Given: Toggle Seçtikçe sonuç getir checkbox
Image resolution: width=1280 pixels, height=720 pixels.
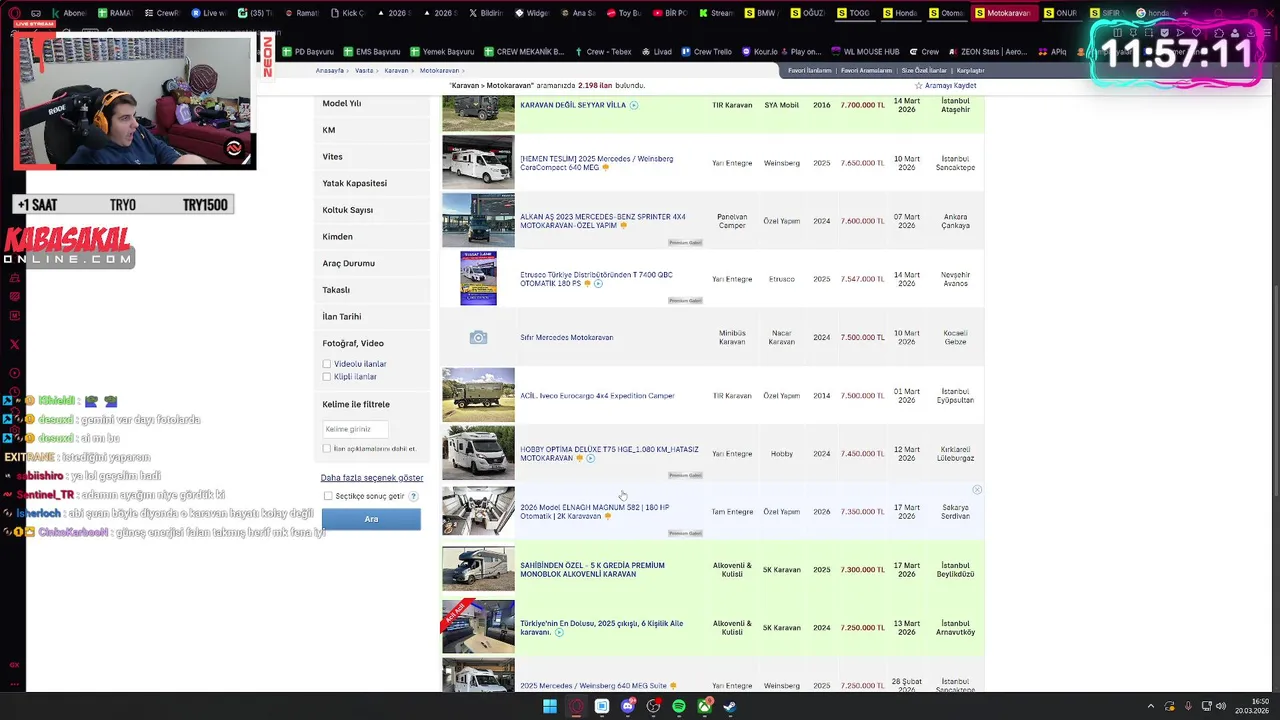Looking at the screenshot, I should 328,496.
